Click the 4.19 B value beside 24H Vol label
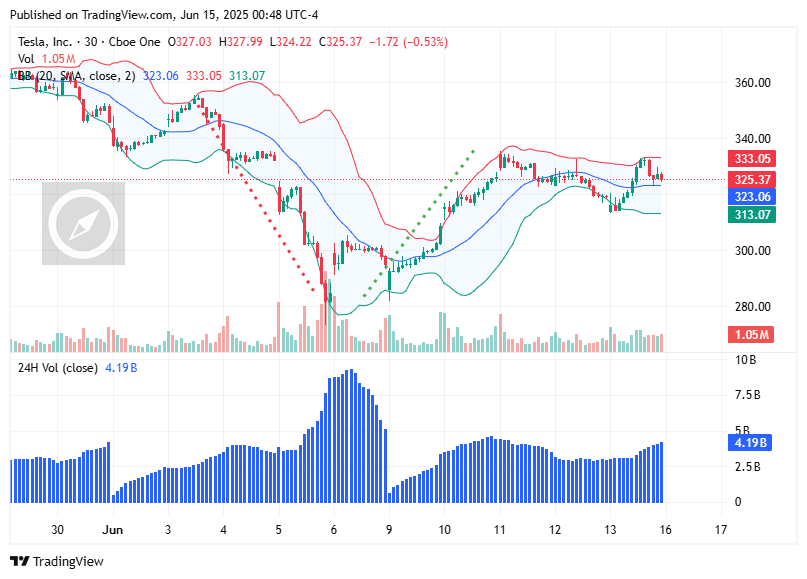 click(x=121, y=367)
